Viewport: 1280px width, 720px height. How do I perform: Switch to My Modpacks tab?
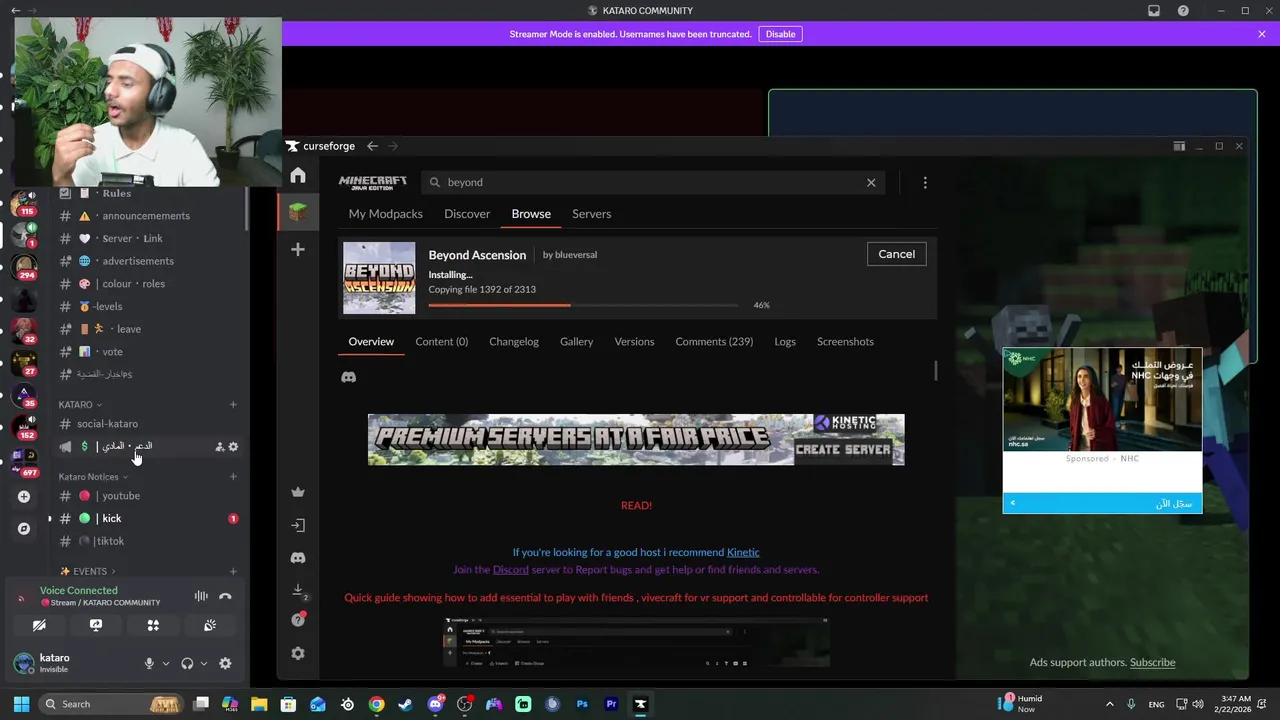coord(386,214)
